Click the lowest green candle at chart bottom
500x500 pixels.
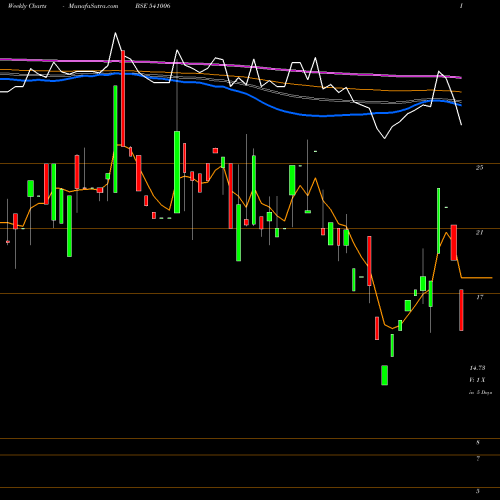click(384, 375)
